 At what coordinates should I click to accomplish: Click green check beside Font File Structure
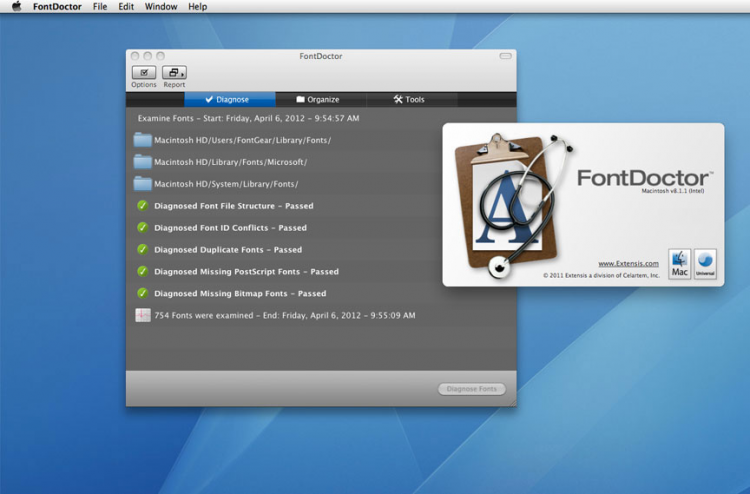coord(143,206)
